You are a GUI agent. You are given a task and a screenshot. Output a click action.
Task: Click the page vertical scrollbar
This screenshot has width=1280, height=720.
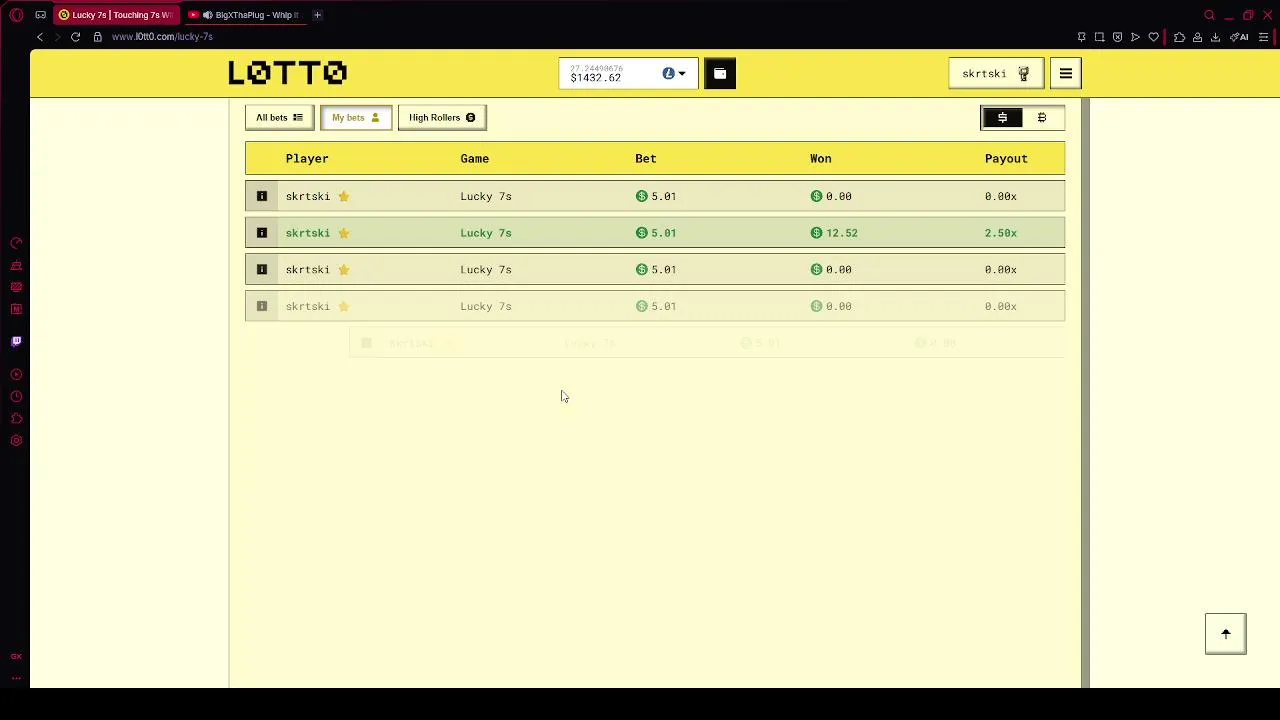[1084, 393]
